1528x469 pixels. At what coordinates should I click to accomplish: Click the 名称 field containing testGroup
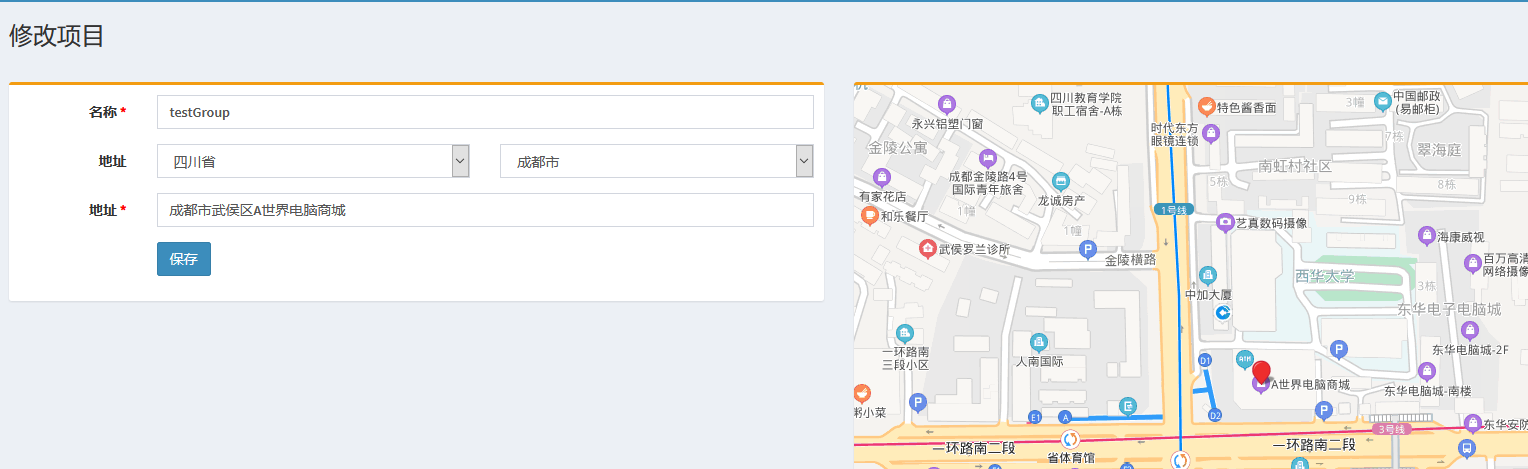[x=485, y=112]
